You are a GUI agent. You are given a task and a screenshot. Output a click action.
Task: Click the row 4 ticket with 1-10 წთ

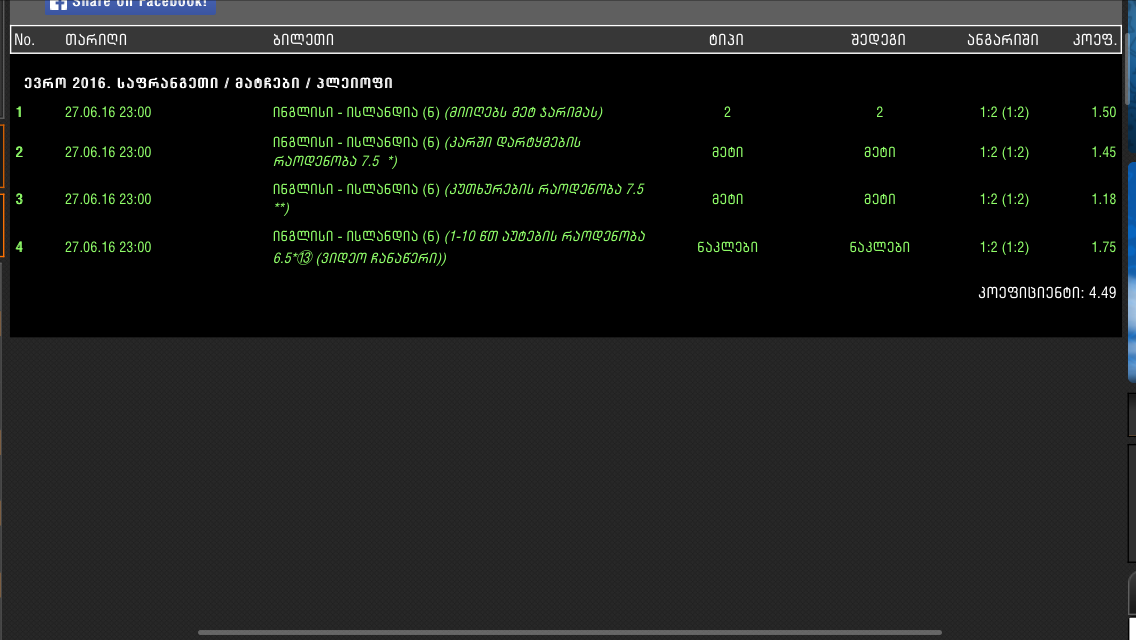click(459, 246)
